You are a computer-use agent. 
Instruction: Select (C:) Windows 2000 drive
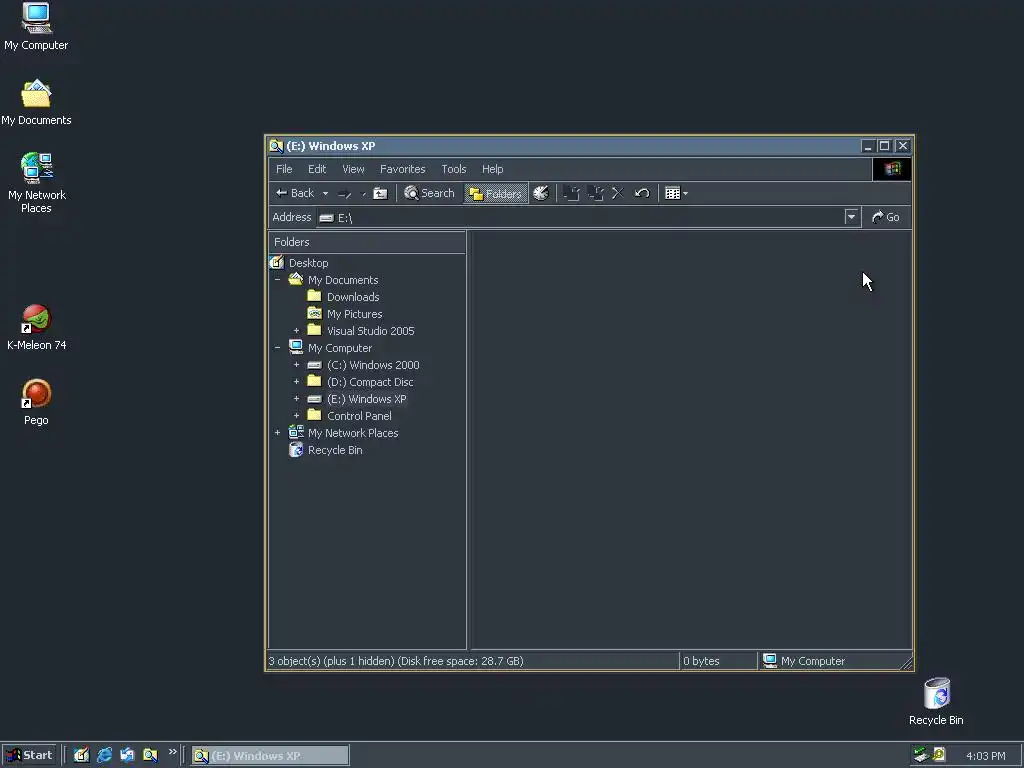(373, 365)
